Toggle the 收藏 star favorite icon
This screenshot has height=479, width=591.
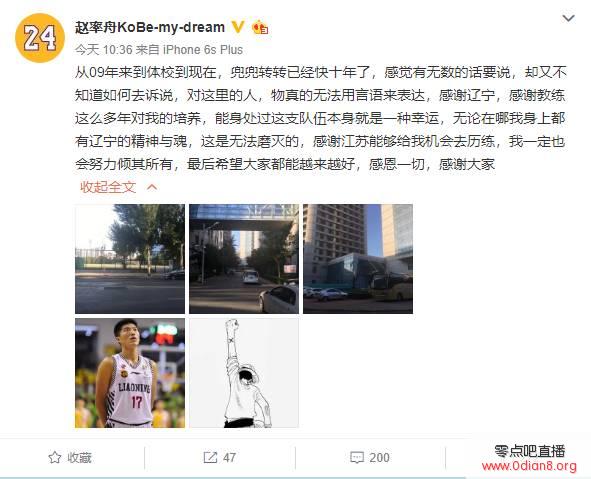click(55, 458)
